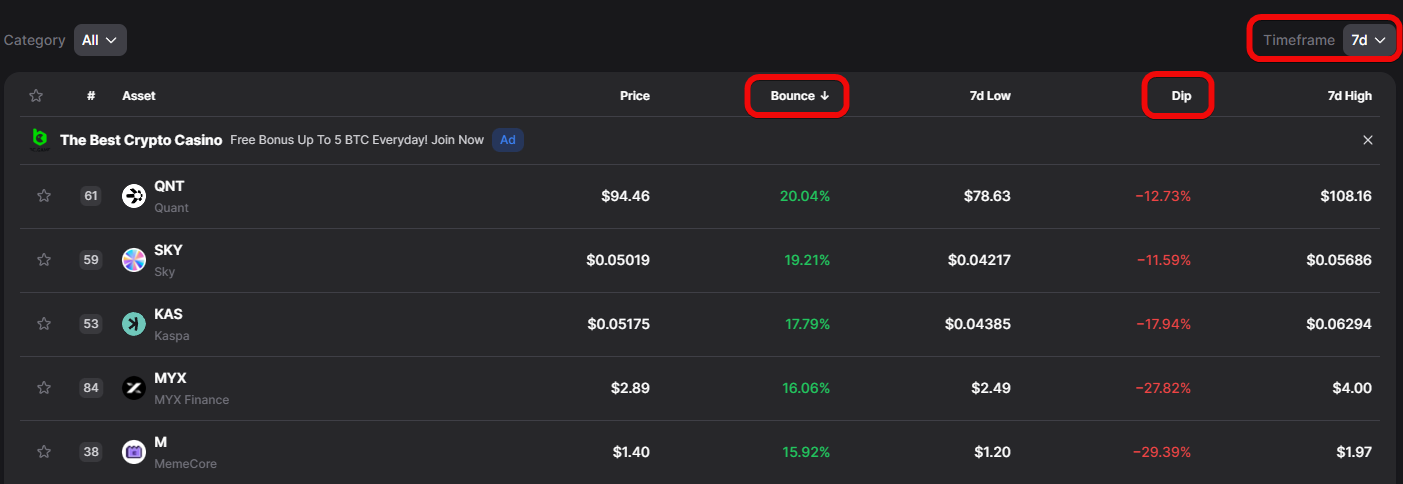The height and width of the screenshot is (484, 1403).
Task: Open the Kaspa asset name link
Action: [168, 314]
